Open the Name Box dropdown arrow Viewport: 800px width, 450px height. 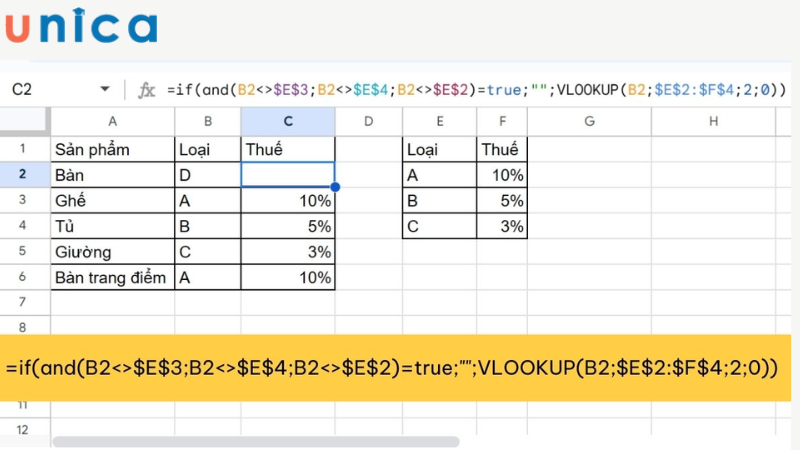pyautogui.click(x=105, y=90)
